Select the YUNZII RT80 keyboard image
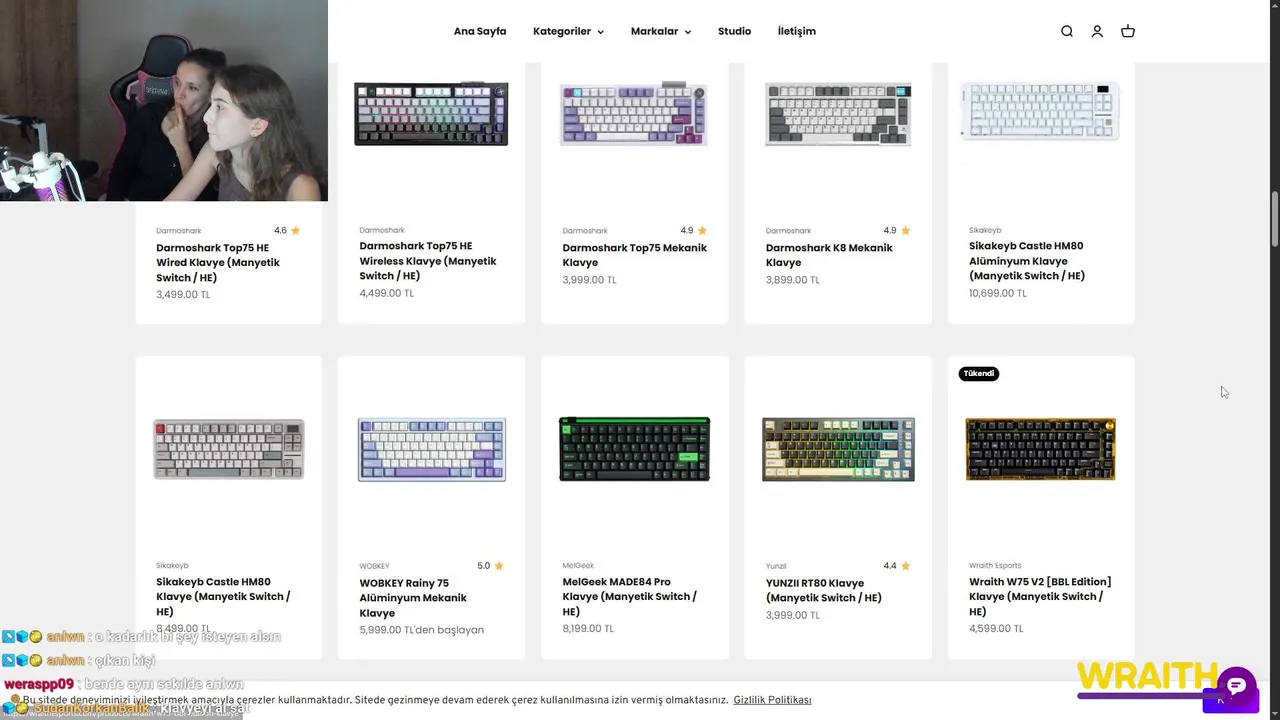Image resolution: width=1280 pixels, height=720 pixels. [x=838, y=449]
